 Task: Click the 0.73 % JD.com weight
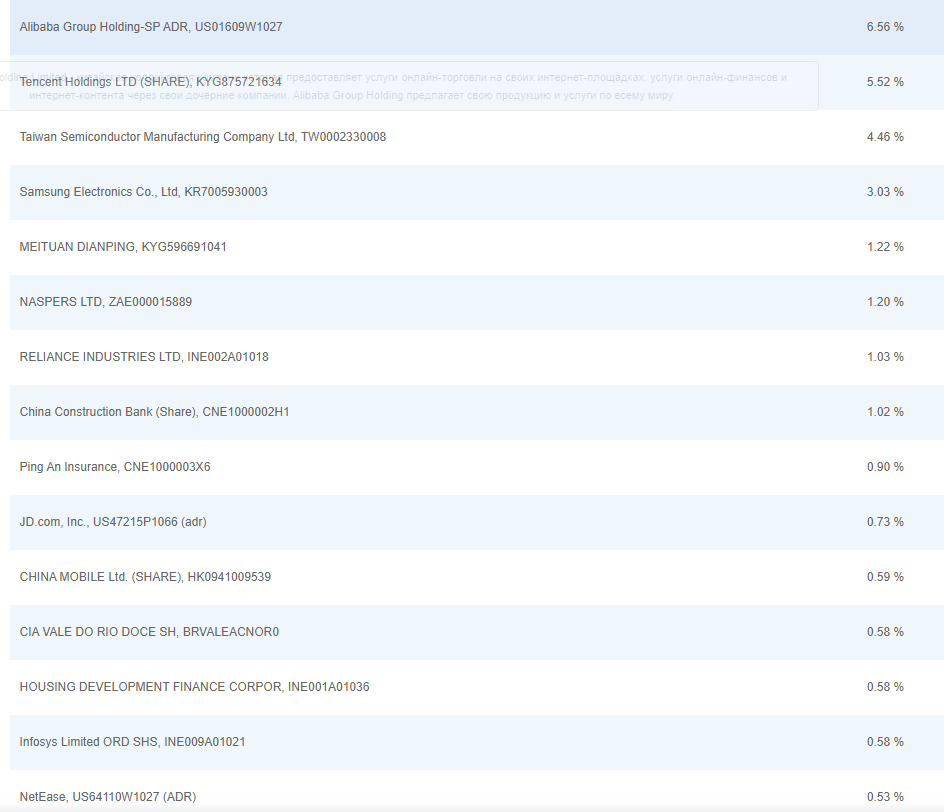(x=885, y=522)
